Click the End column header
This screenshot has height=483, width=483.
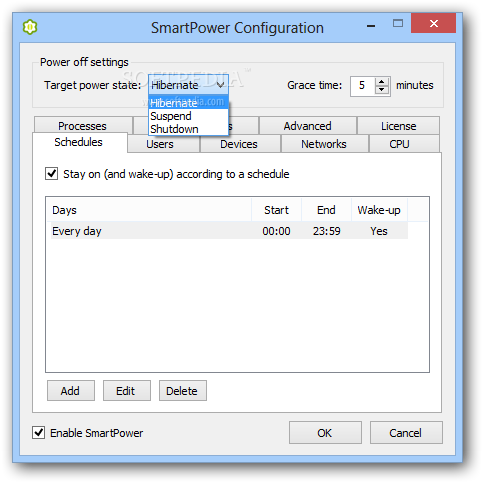326,210
